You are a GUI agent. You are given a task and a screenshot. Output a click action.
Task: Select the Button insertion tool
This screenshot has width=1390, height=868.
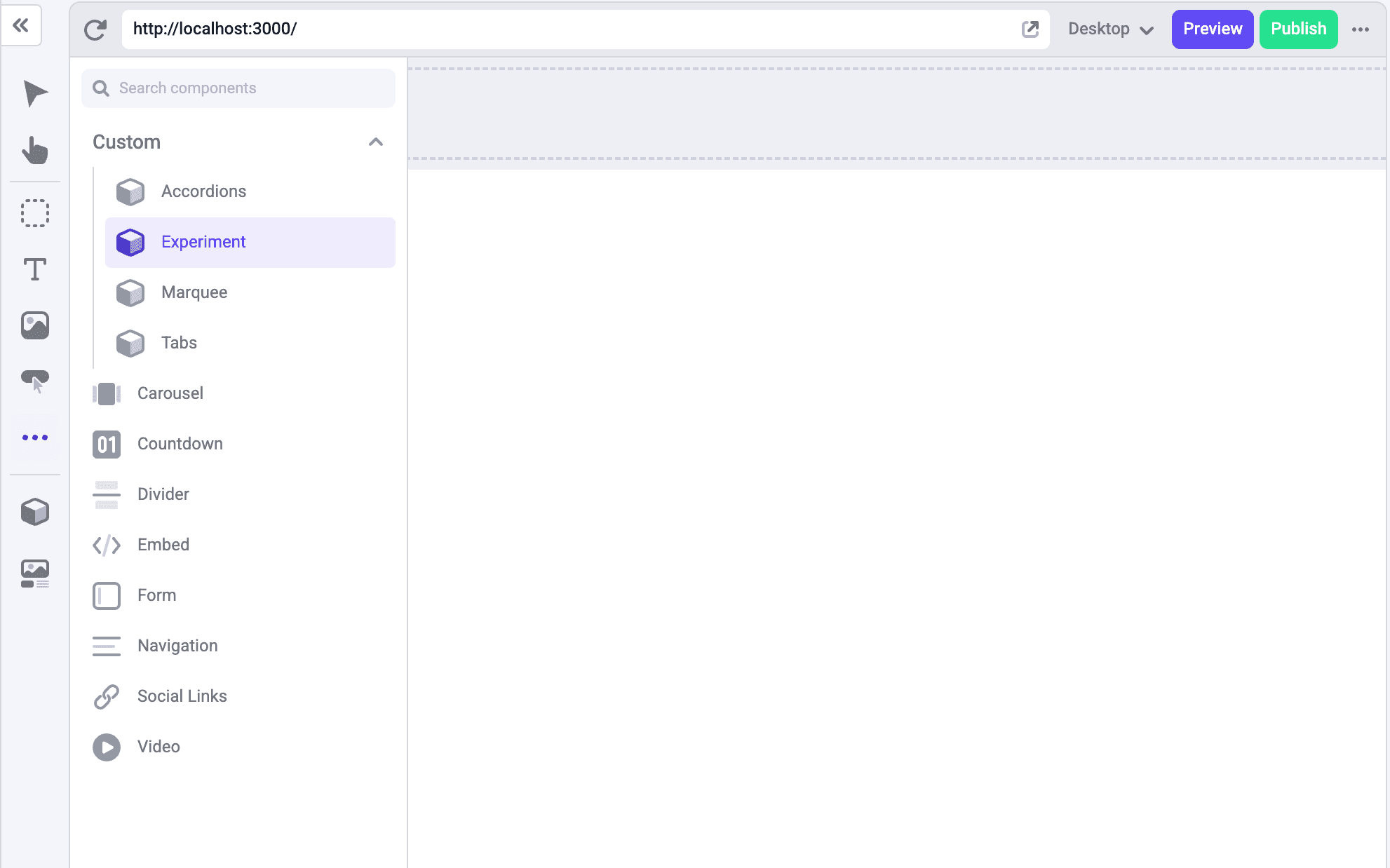coord(34,381)
